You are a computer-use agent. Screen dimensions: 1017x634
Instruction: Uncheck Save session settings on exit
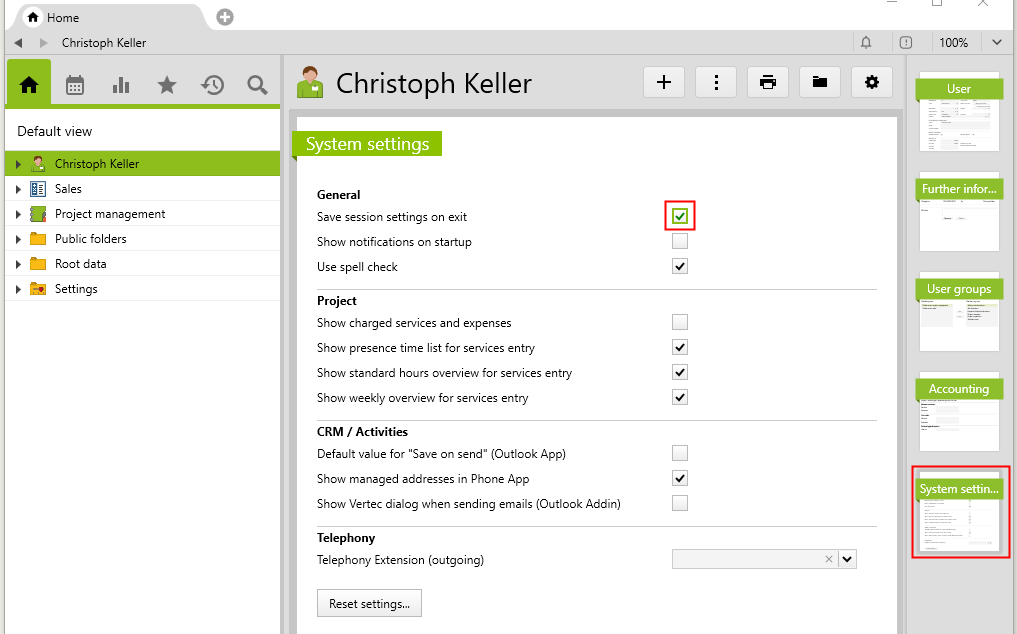(x=680, y=216)
